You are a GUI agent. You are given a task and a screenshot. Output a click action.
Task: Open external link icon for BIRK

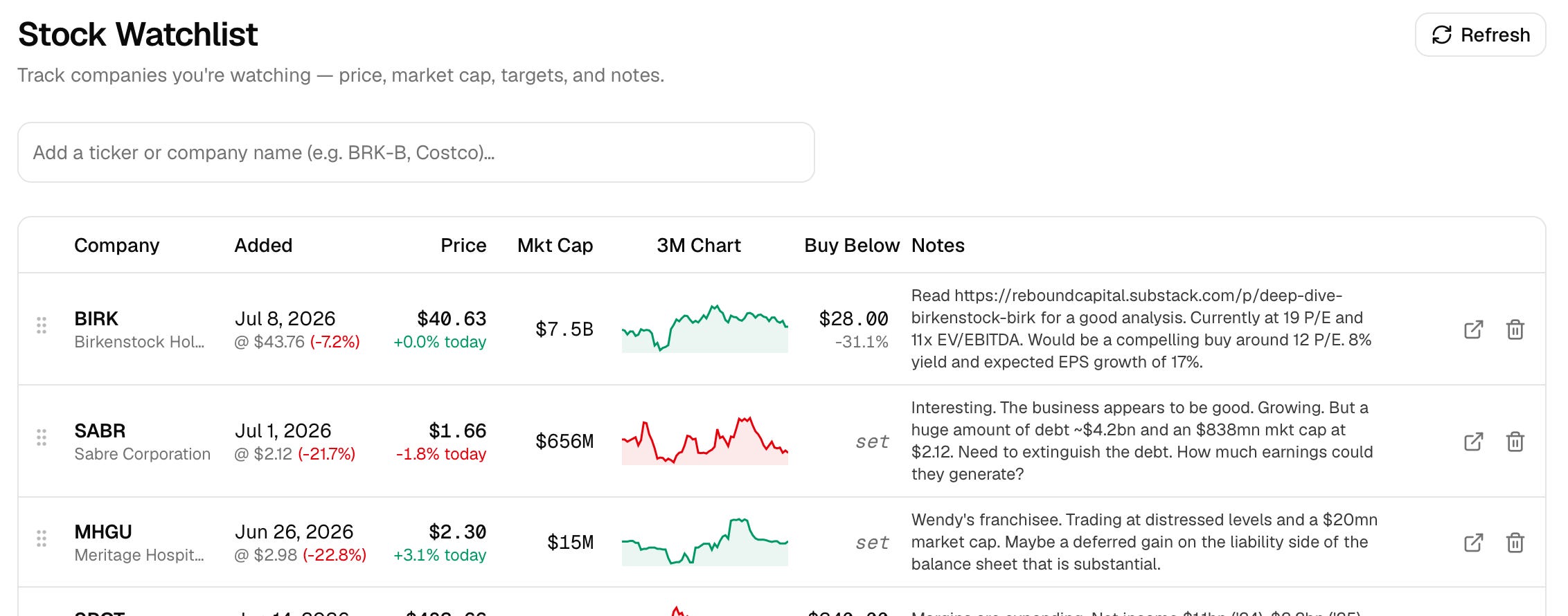point(1474,329)
